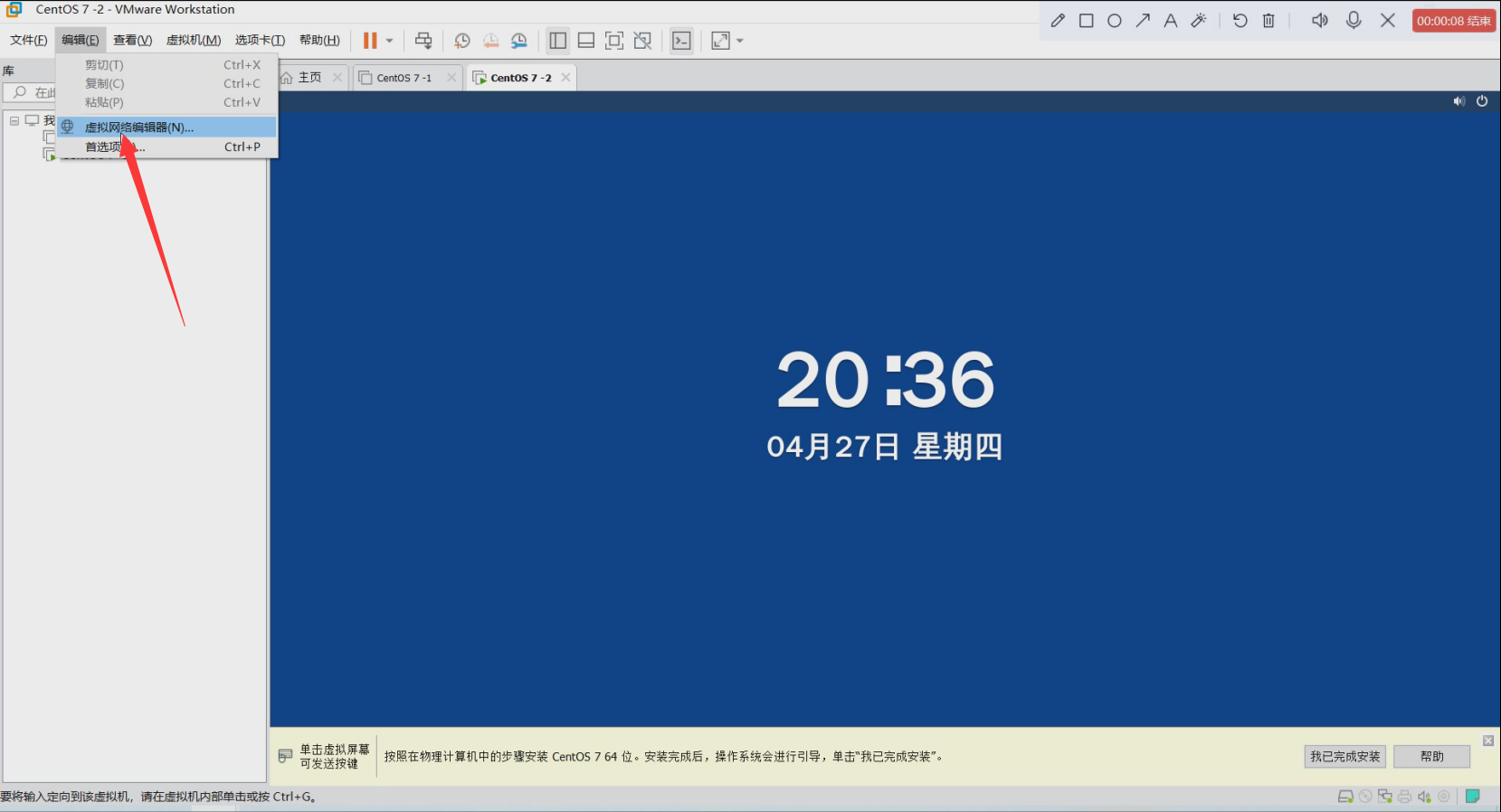Click the CD/DVD drive status icon
This screenshot has height=812, width=1501.
(1365, 797)
